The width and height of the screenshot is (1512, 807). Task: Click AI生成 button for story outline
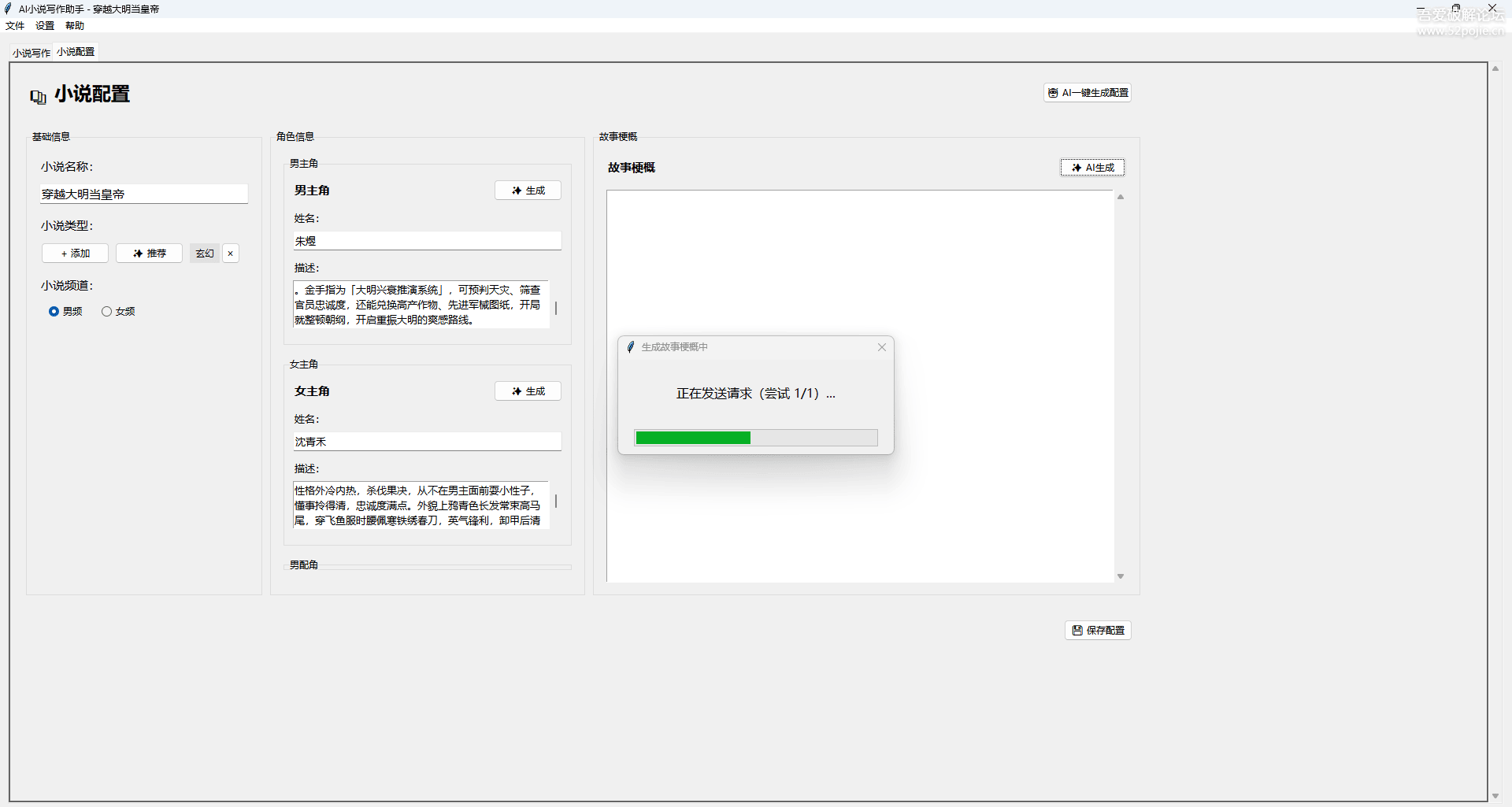tap(1092, 168)
